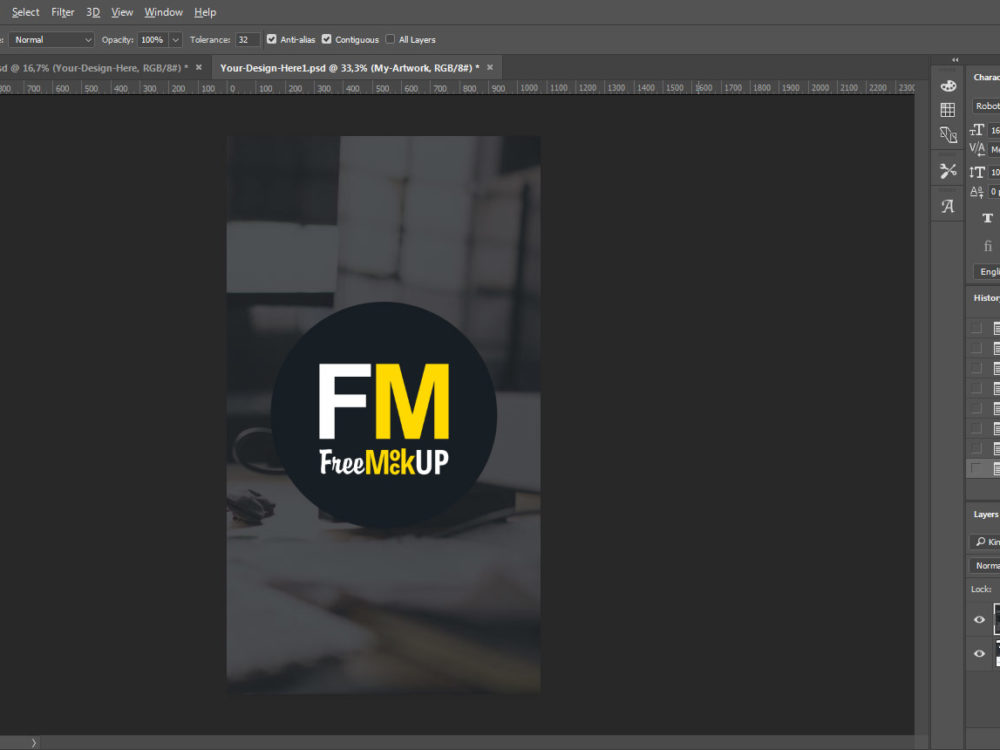Uncheck the Contiguous checkbox
The height and width of the screenshot is (750, 1000).
point(327,39)
